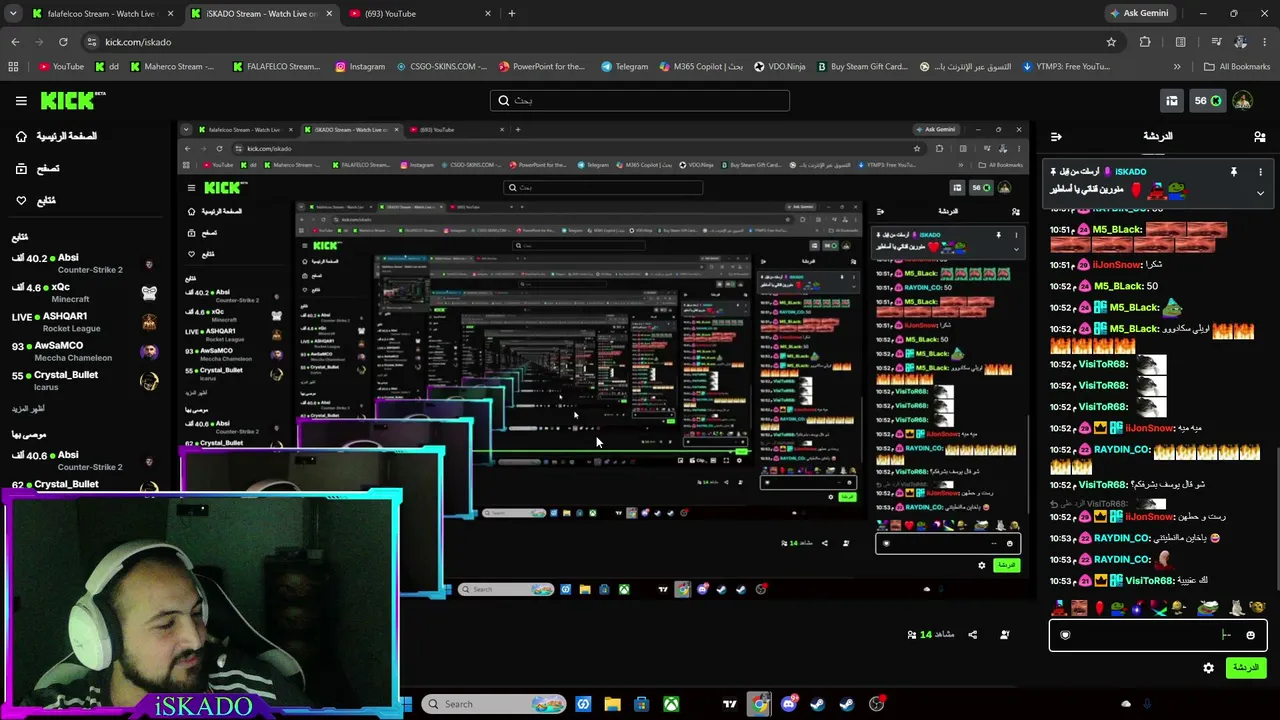Open the OBS Studio taskbar icon
1280x720 pixels.
[877, 704]
